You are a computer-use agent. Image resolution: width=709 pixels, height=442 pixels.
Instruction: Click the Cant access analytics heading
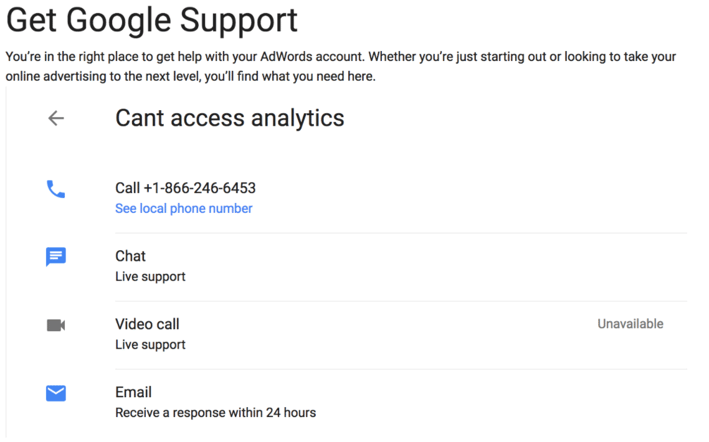[229, 118]
